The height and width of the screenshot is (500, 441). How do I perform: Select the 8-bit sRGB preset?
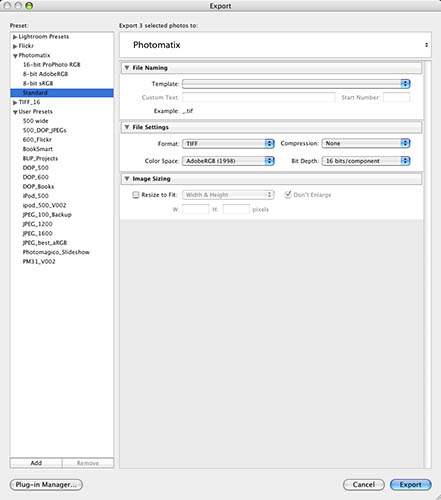38,83
